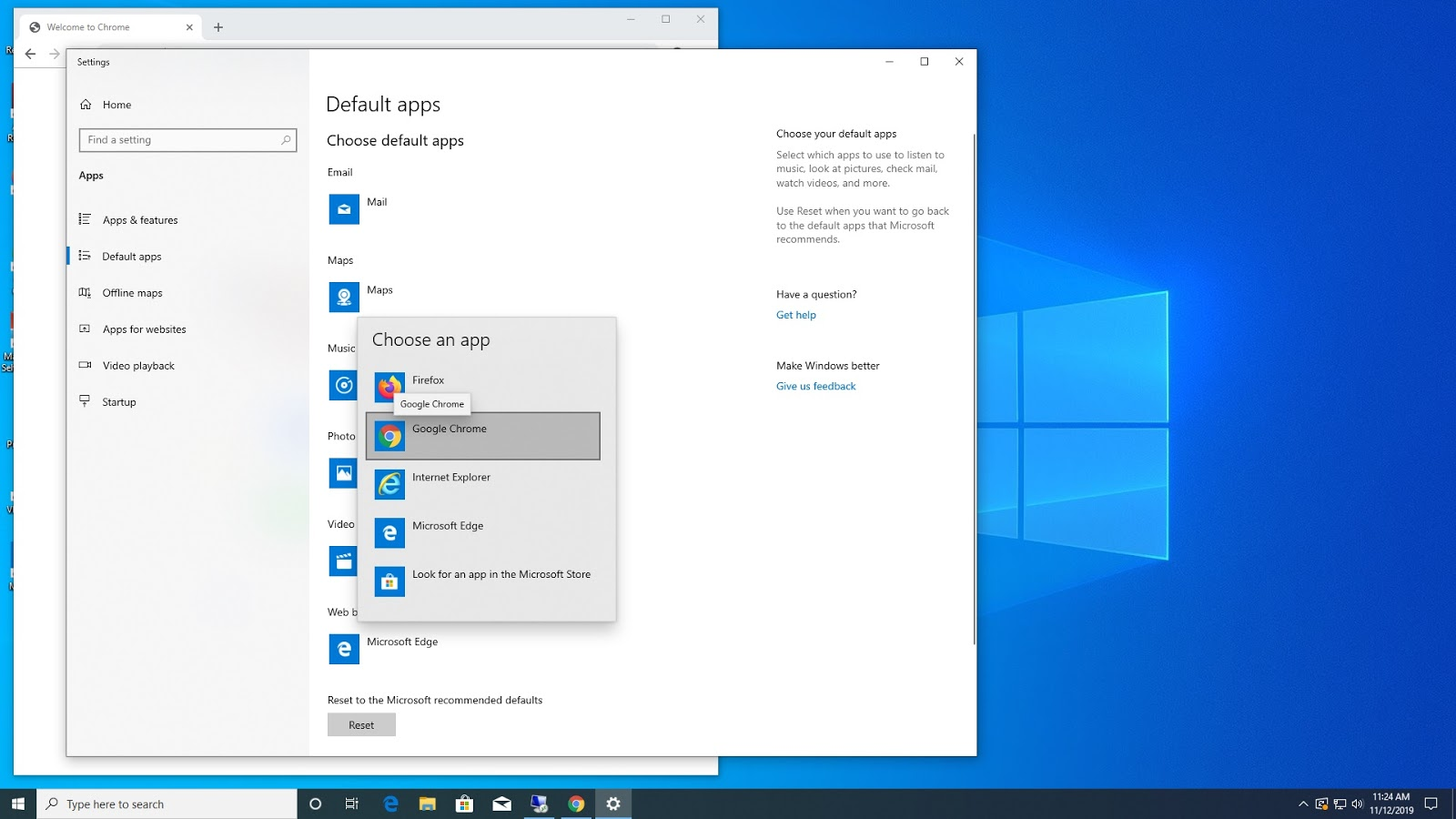The height and width of the screenshot is (819, 1456).
Task: Go back in the Chrome window
Action: coord(30,54)
